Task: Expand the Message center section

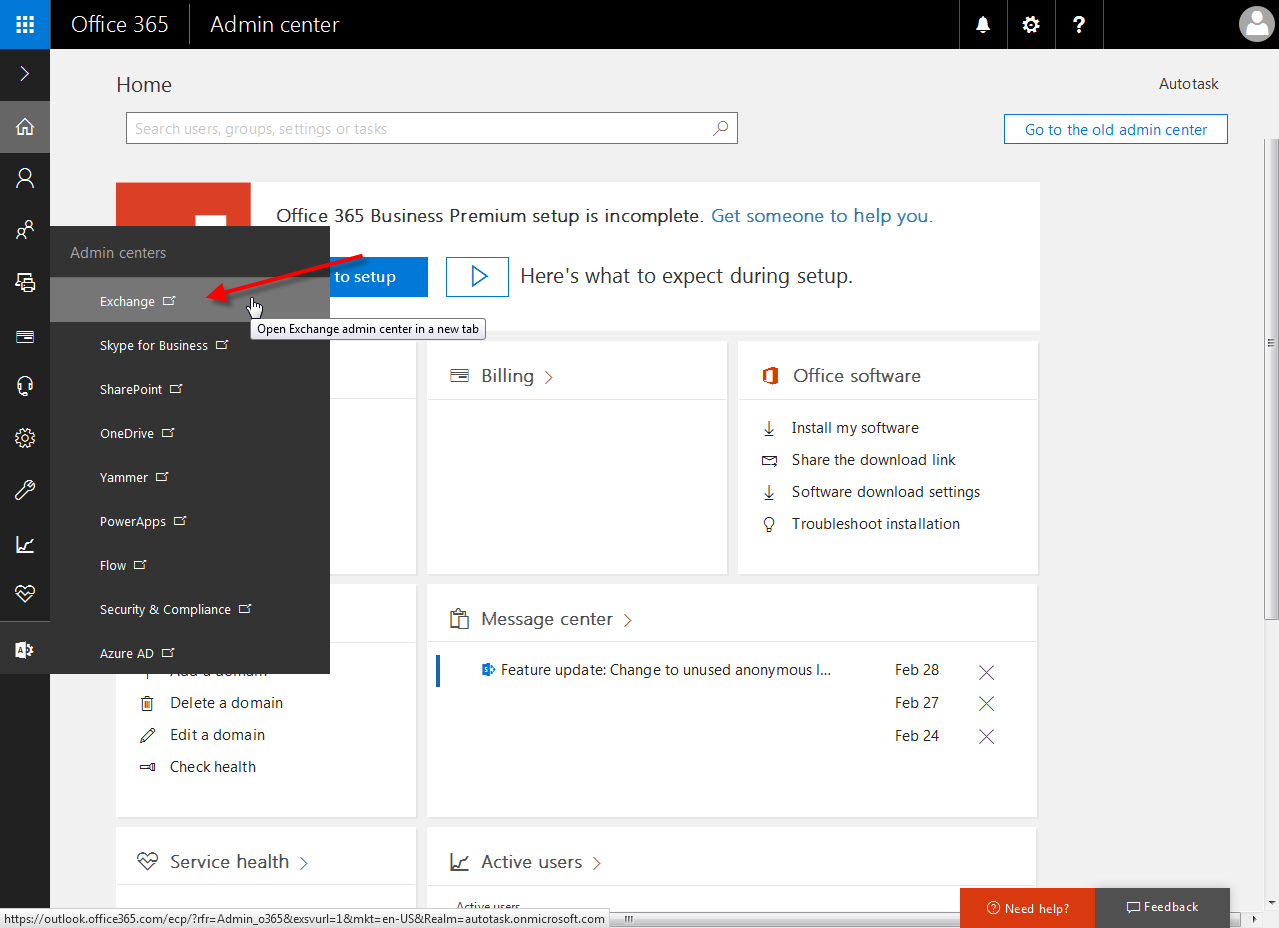Action: tap(628, 619)
